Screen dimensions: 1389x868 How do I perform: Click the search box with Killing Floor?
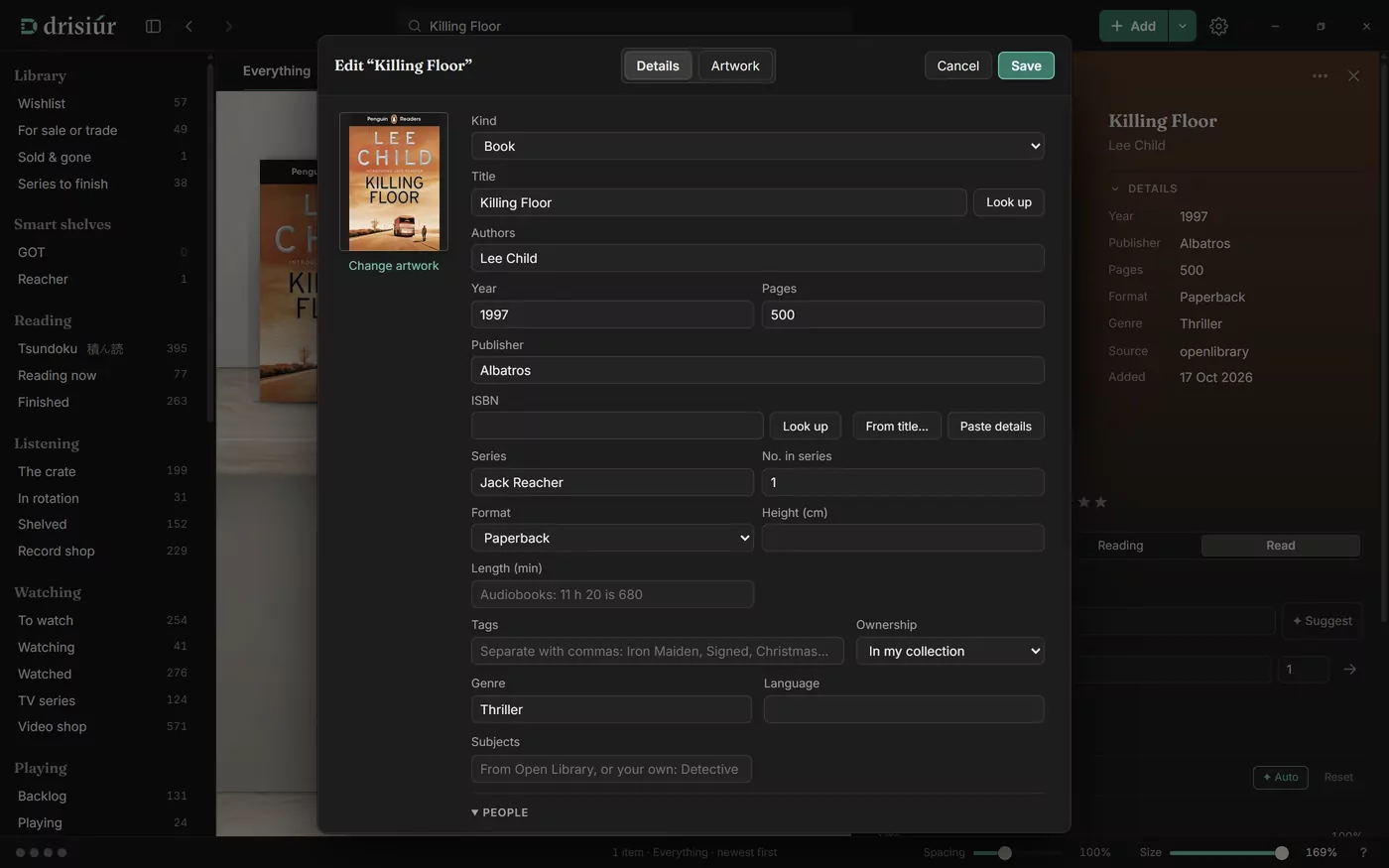tap(625, 26)
